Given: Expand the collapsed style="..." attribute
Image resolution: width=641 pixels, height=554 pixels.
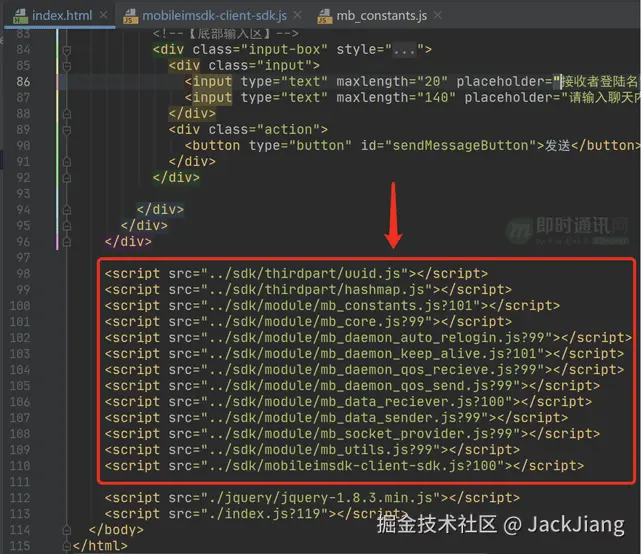Looking at the screenshot, I should 404,50.
